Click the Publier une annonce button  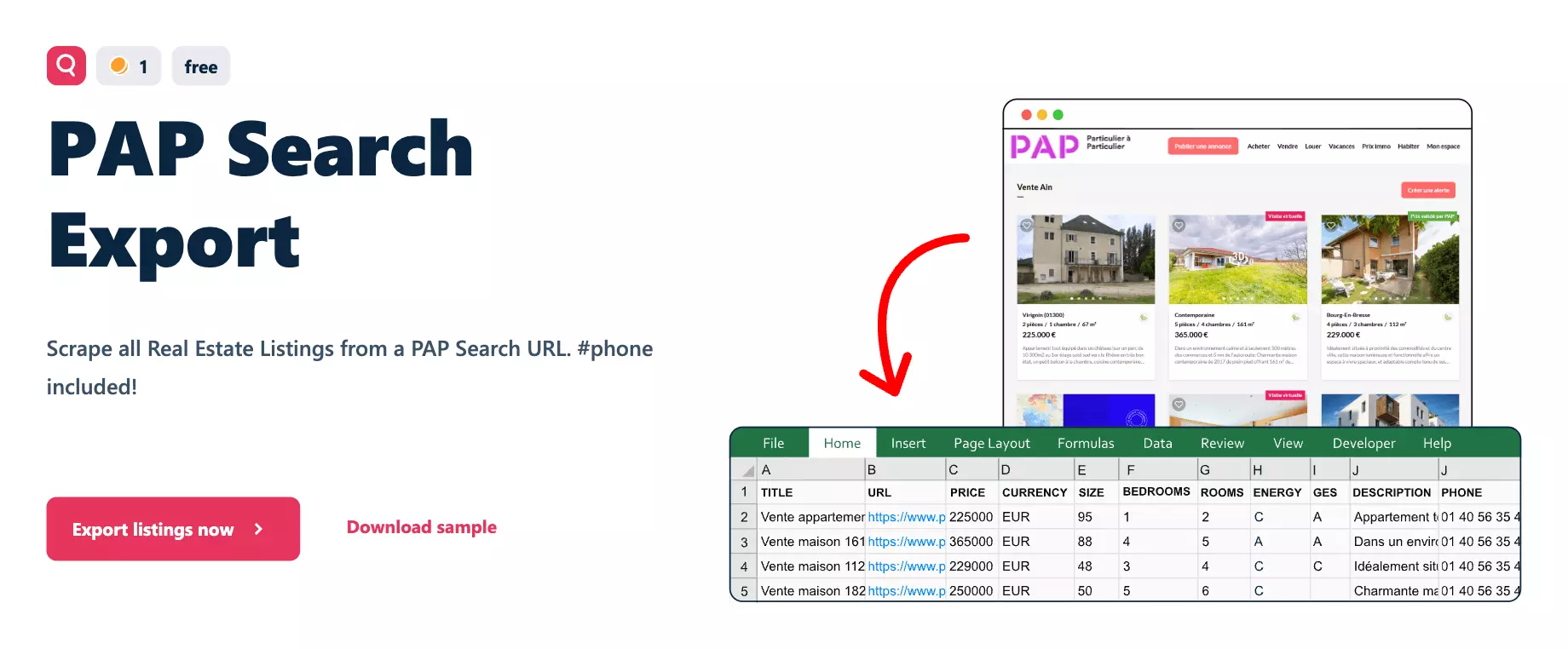[1202, 146]
